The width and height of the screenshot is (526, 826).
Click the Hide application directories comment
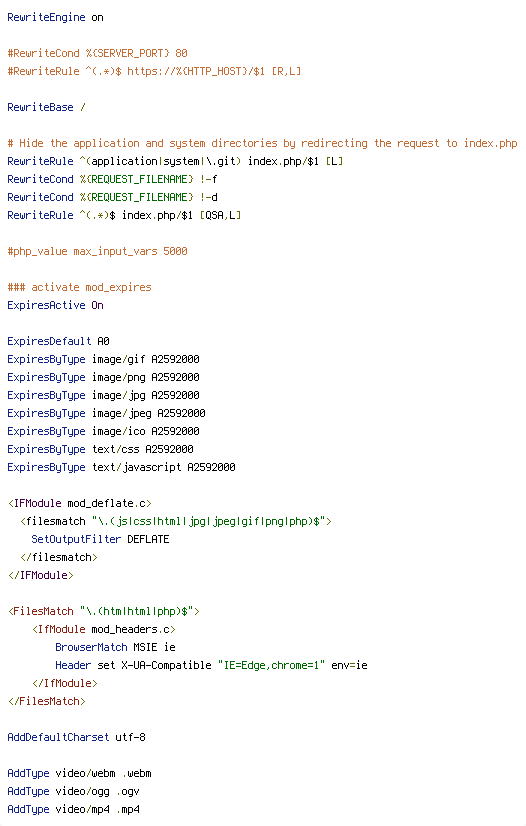[262, 143]
